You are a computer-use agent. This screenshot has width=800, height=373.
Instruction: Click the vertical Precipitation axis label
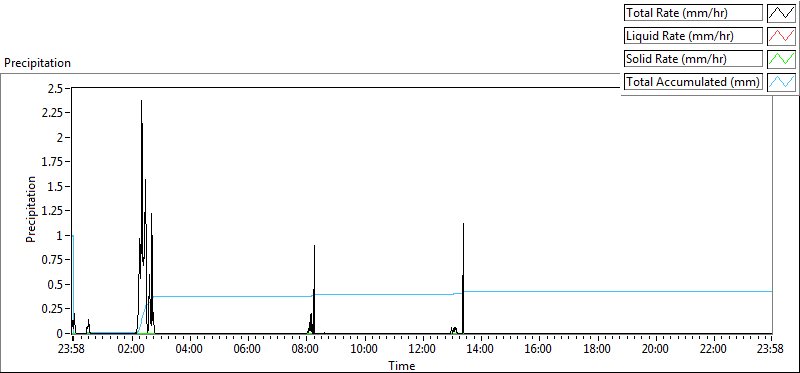click(31, 209)
